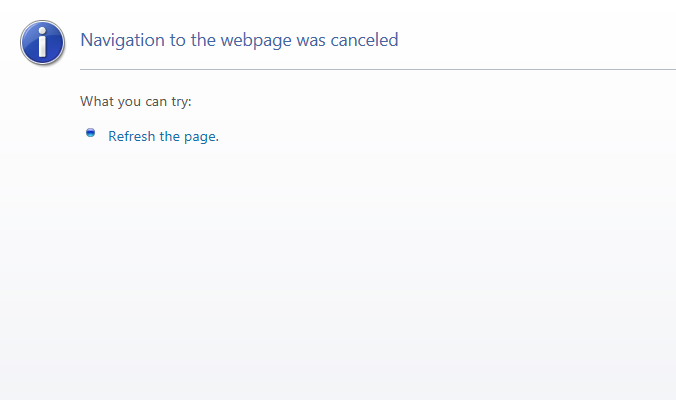
Task: Click the word try: in suggestions label
Action: click(182, 102)
